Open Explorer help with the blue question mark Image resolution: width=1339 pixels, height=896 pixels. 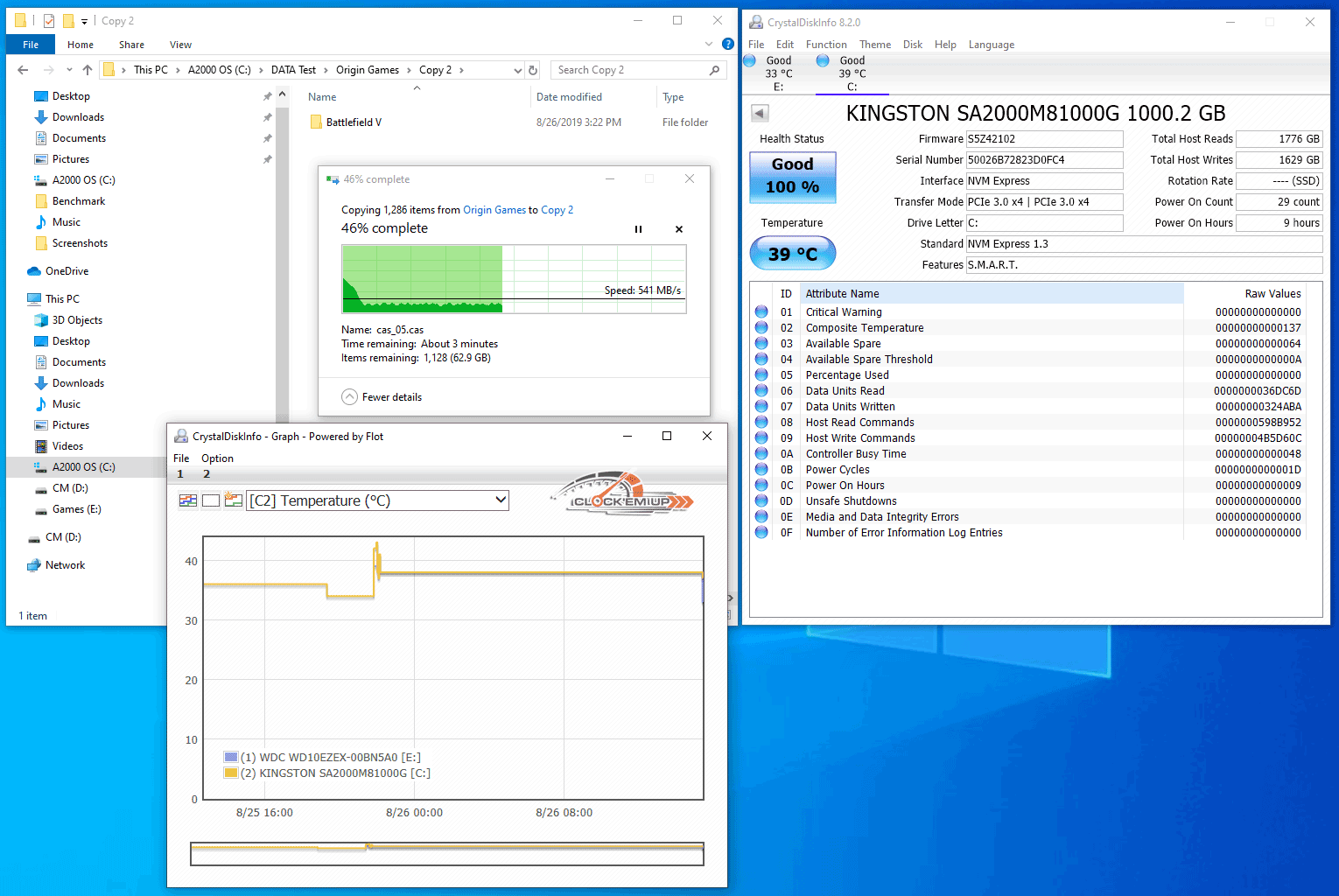coord(727,44)
